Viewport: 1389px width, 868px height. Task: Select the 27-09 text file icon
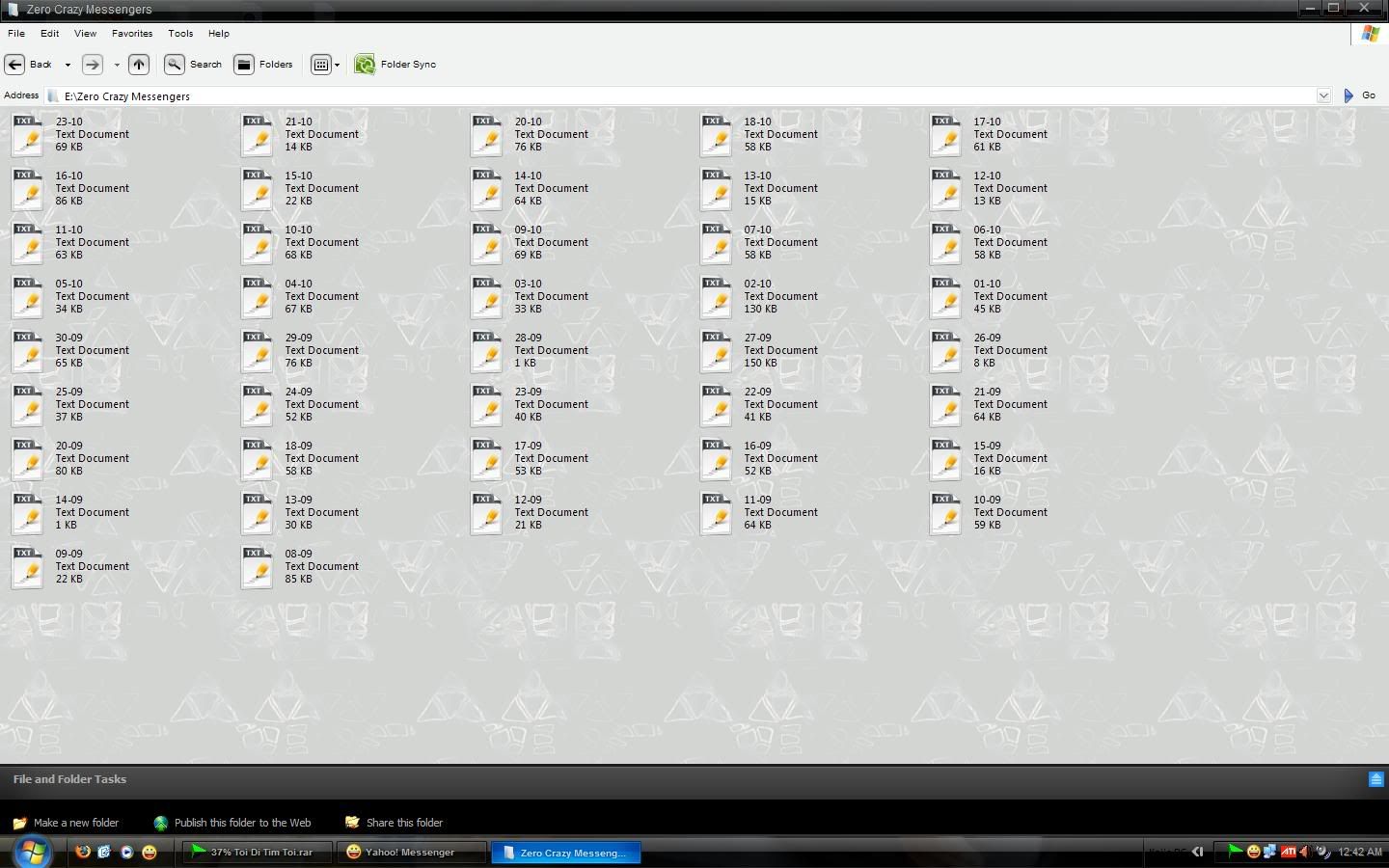click(x=716, y=351)
